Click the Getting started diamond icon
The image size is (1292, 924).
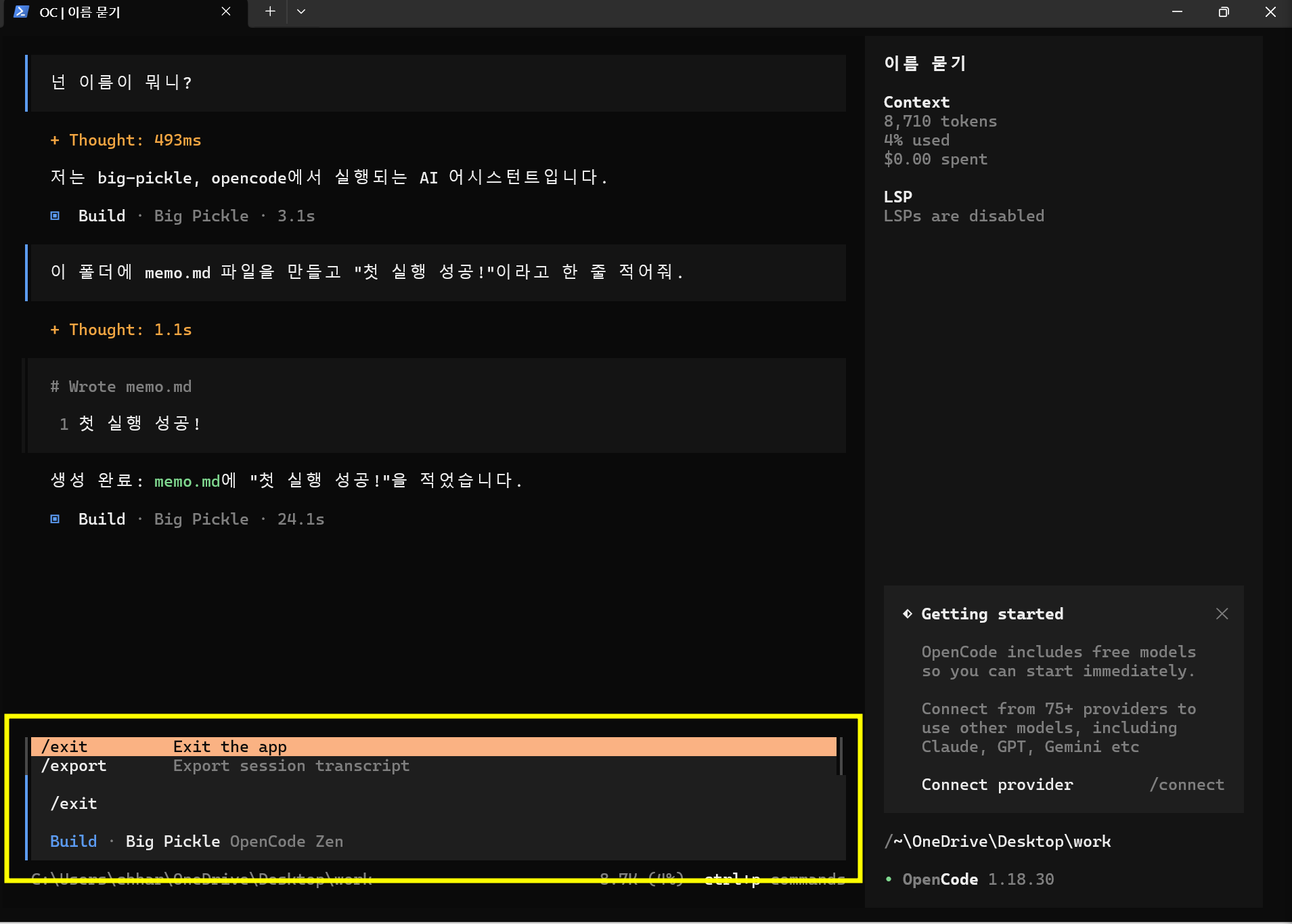click(x=908, y=614)
